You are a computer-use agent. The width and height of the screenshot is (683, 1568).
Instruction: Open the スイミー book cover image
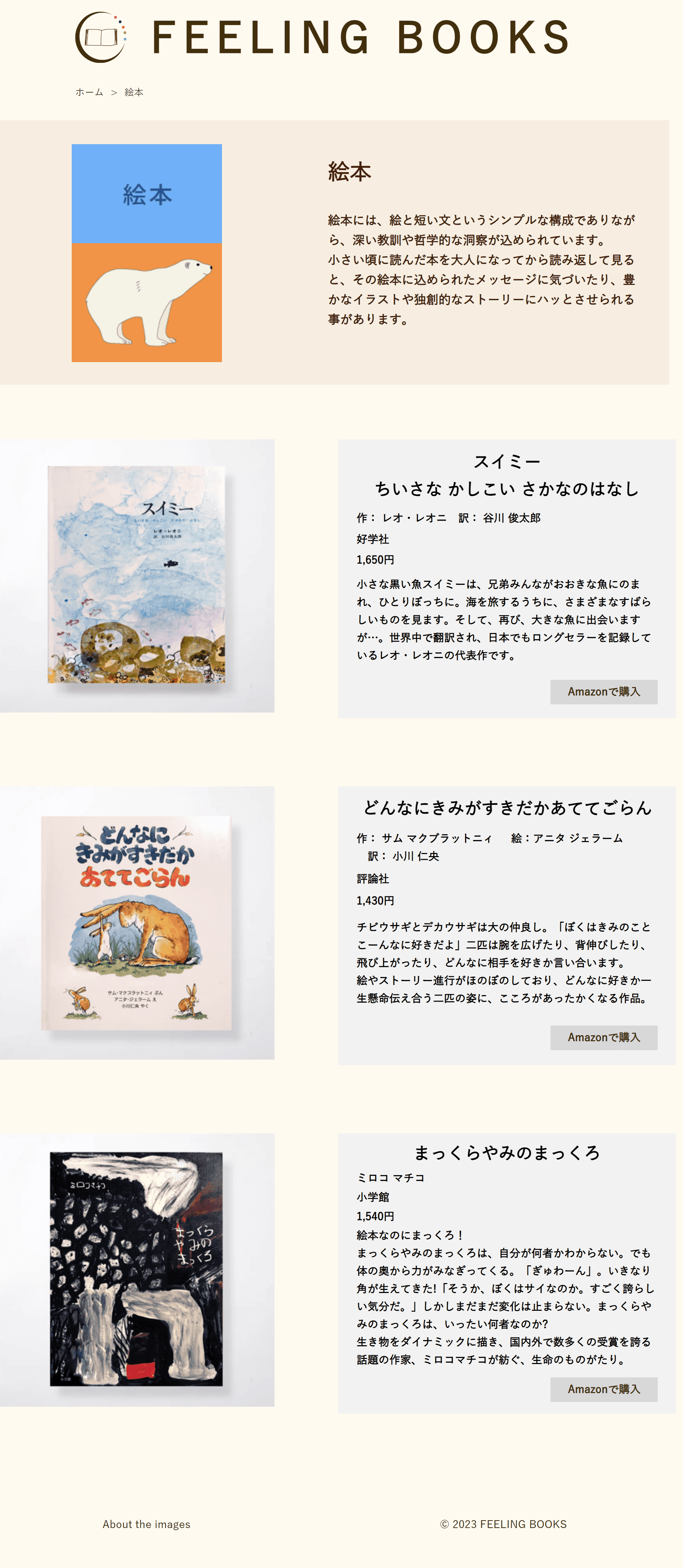click(x=137, y=576)
